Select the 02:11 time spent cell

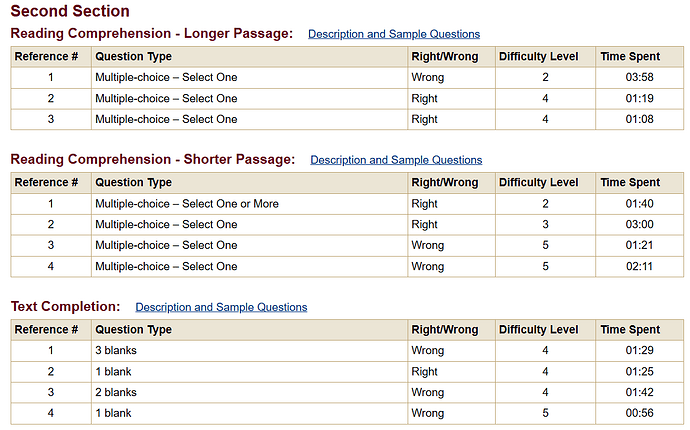[639, 266]
